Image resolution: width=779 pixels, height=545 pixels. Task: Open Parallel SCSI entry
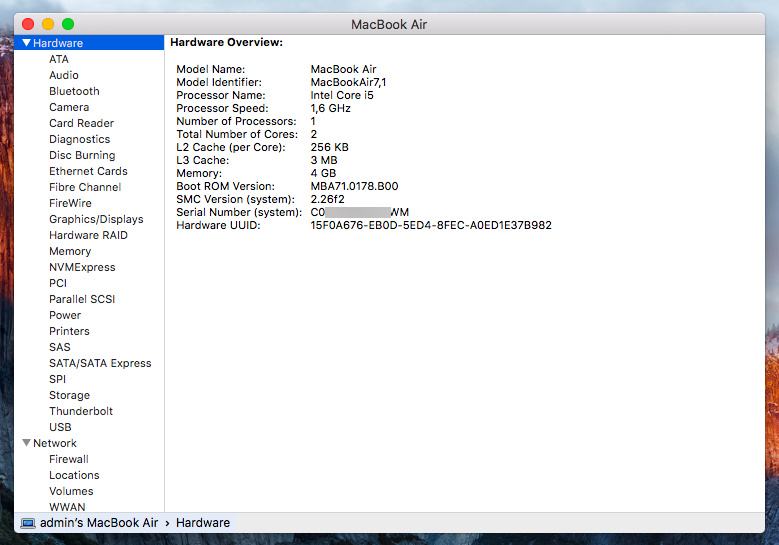coord(82,299)
